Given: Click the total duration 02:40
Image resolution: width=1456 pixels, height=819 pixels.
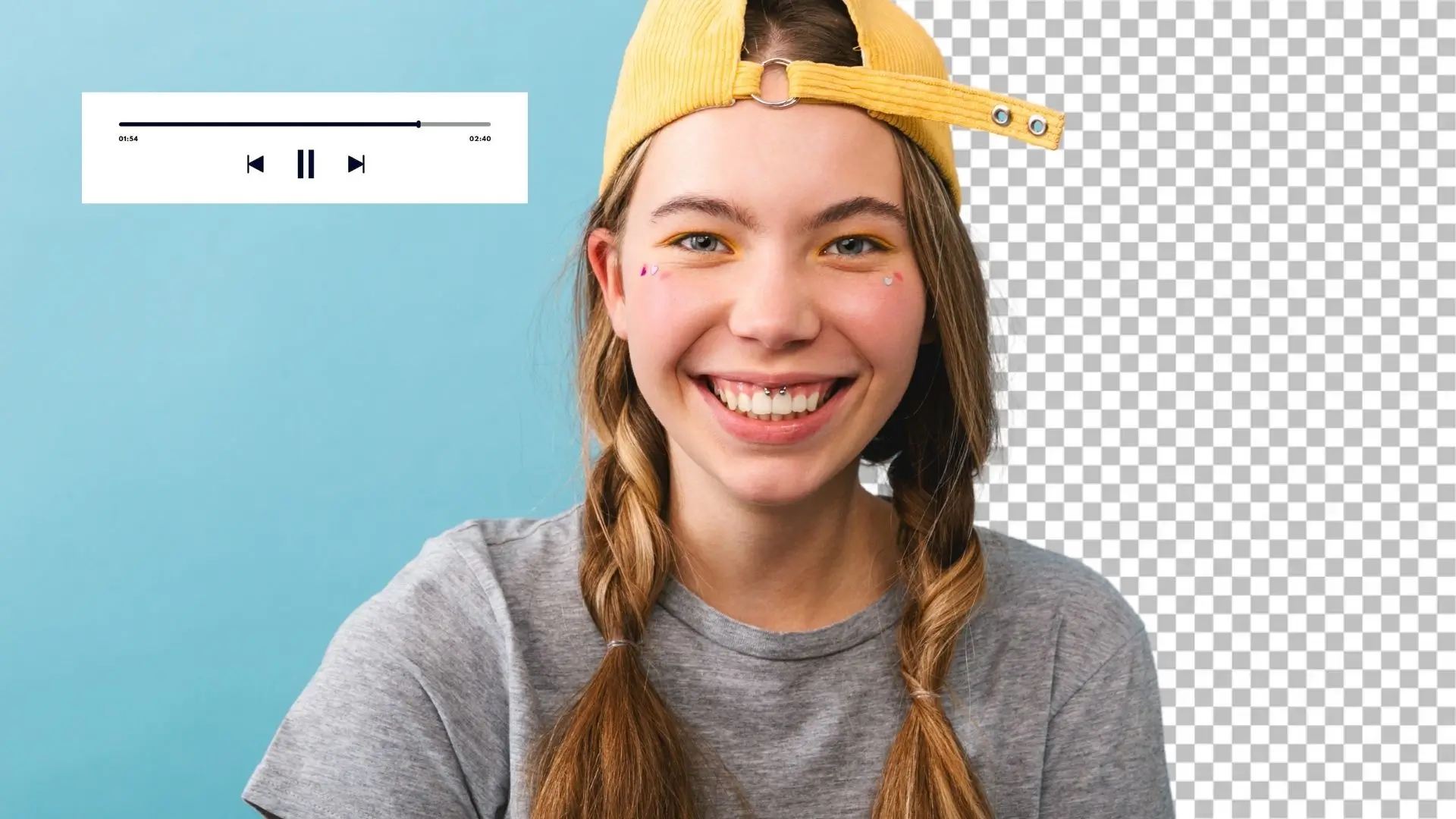Looking at the screenshot, I should pyautogui.click(x=480, y=139).
